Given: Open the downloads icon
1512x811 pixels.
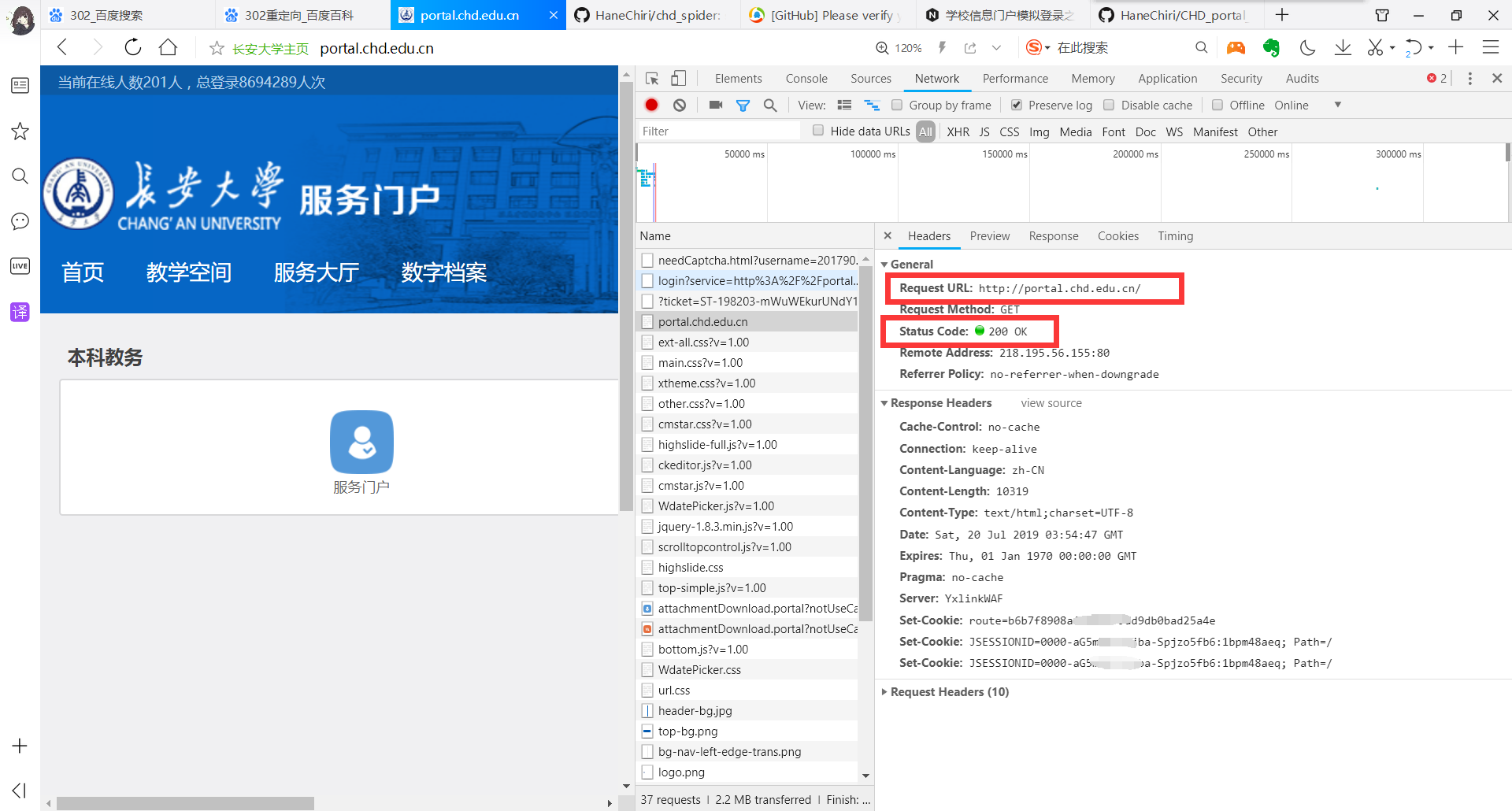Looking at the screenshot, I should click(1343, 48).
